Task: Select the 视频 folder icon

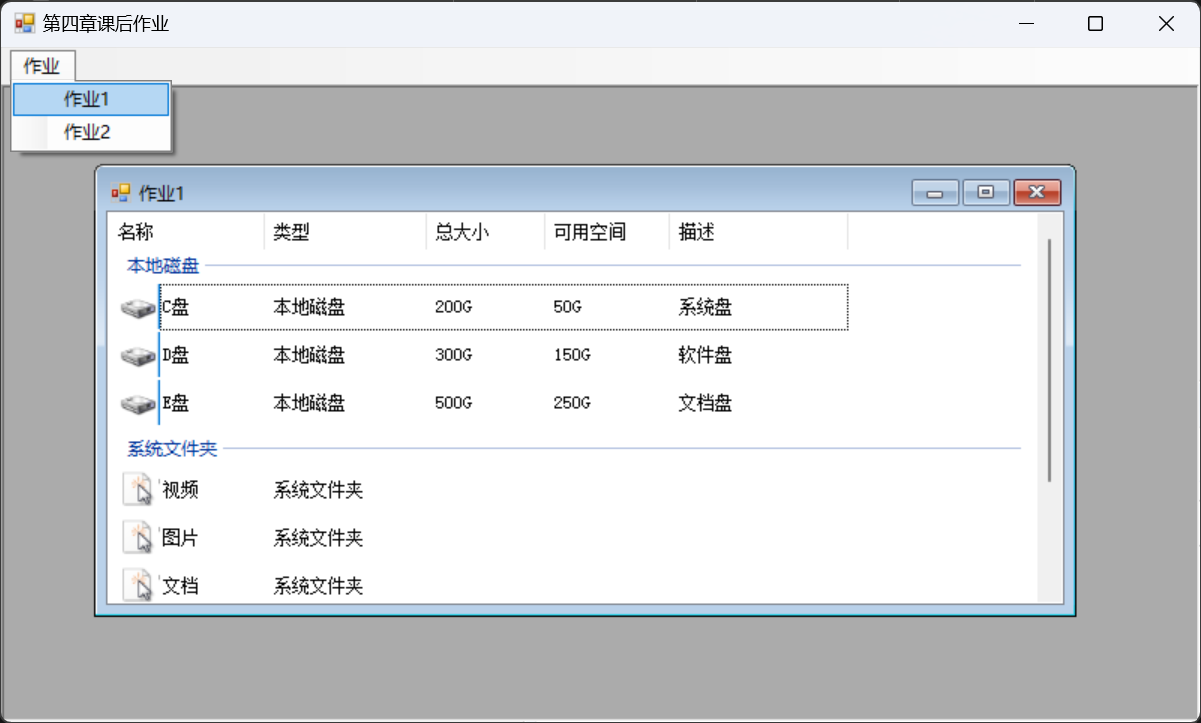Action: [x=138, y=490]
